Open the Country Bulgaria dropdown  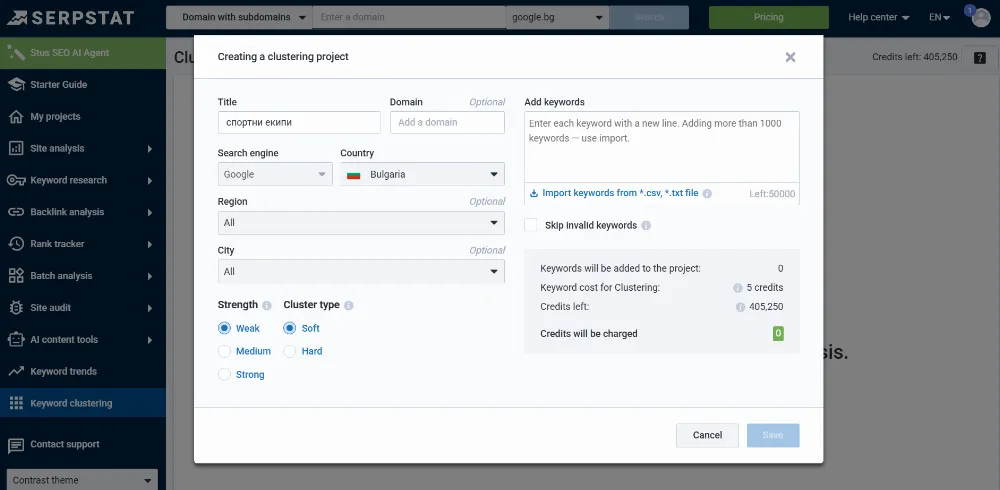pyautogui.click(x=422, y=174)
